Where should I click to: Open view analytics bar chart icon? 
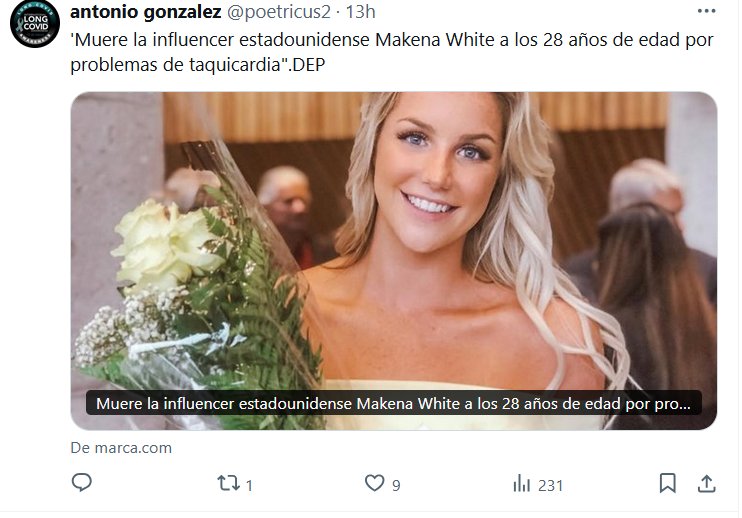521,483
